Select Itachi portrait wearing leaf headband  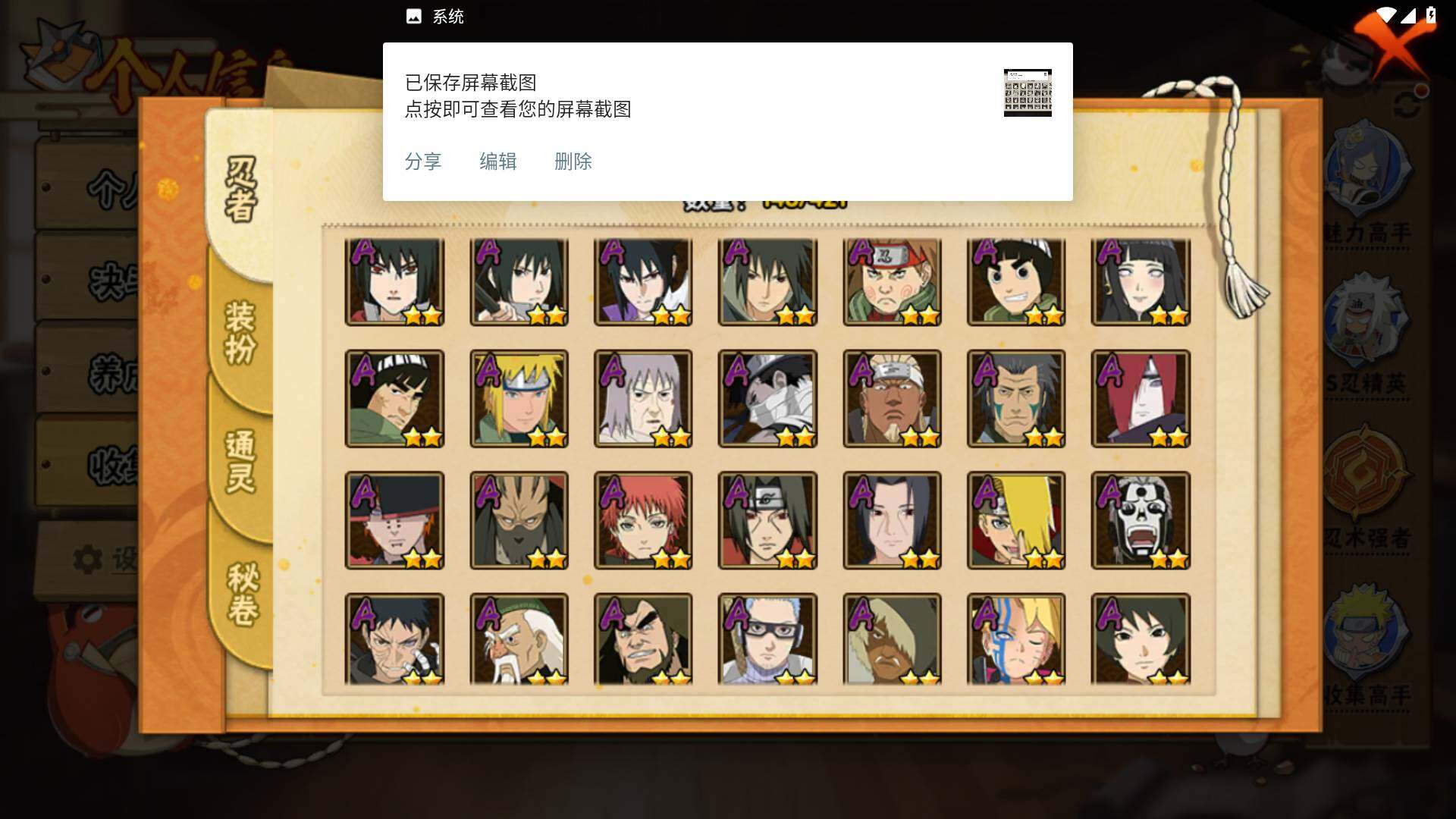[x=767, y=520]
